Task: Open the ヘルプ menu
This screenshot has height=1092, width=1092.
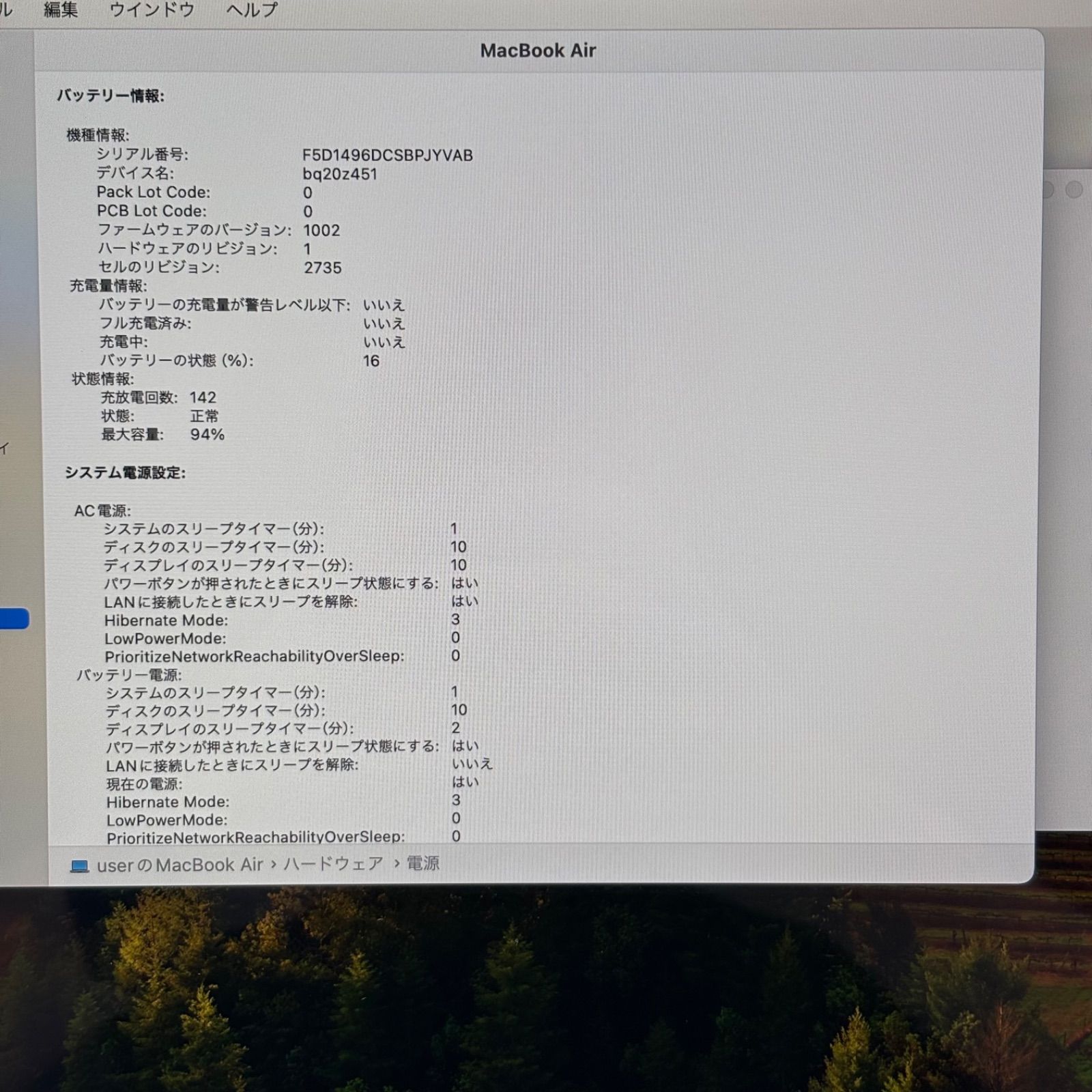Action: [x=252, y=10]
